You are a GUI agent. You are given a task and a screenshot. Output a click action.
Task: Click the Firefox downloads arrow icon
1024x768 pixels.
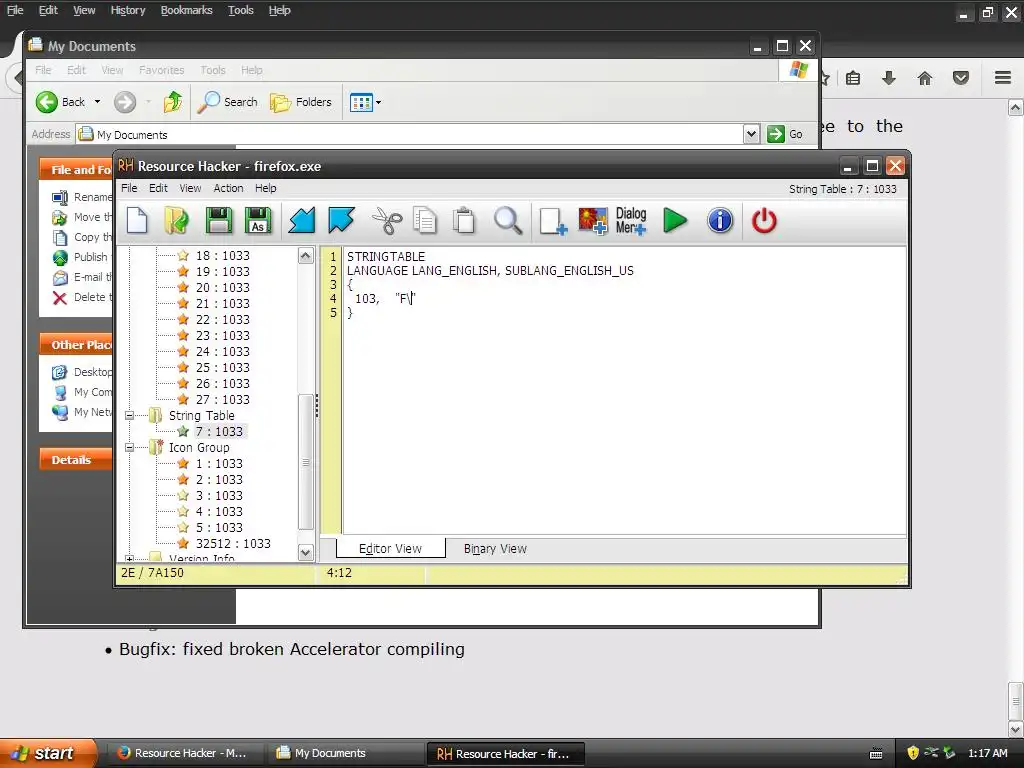889,78
